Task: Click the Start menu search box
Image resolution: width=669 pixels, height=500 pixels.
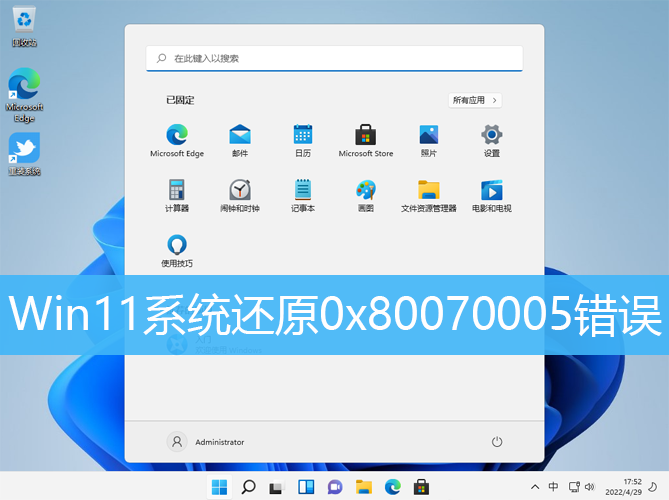Action: pos(334,59)
